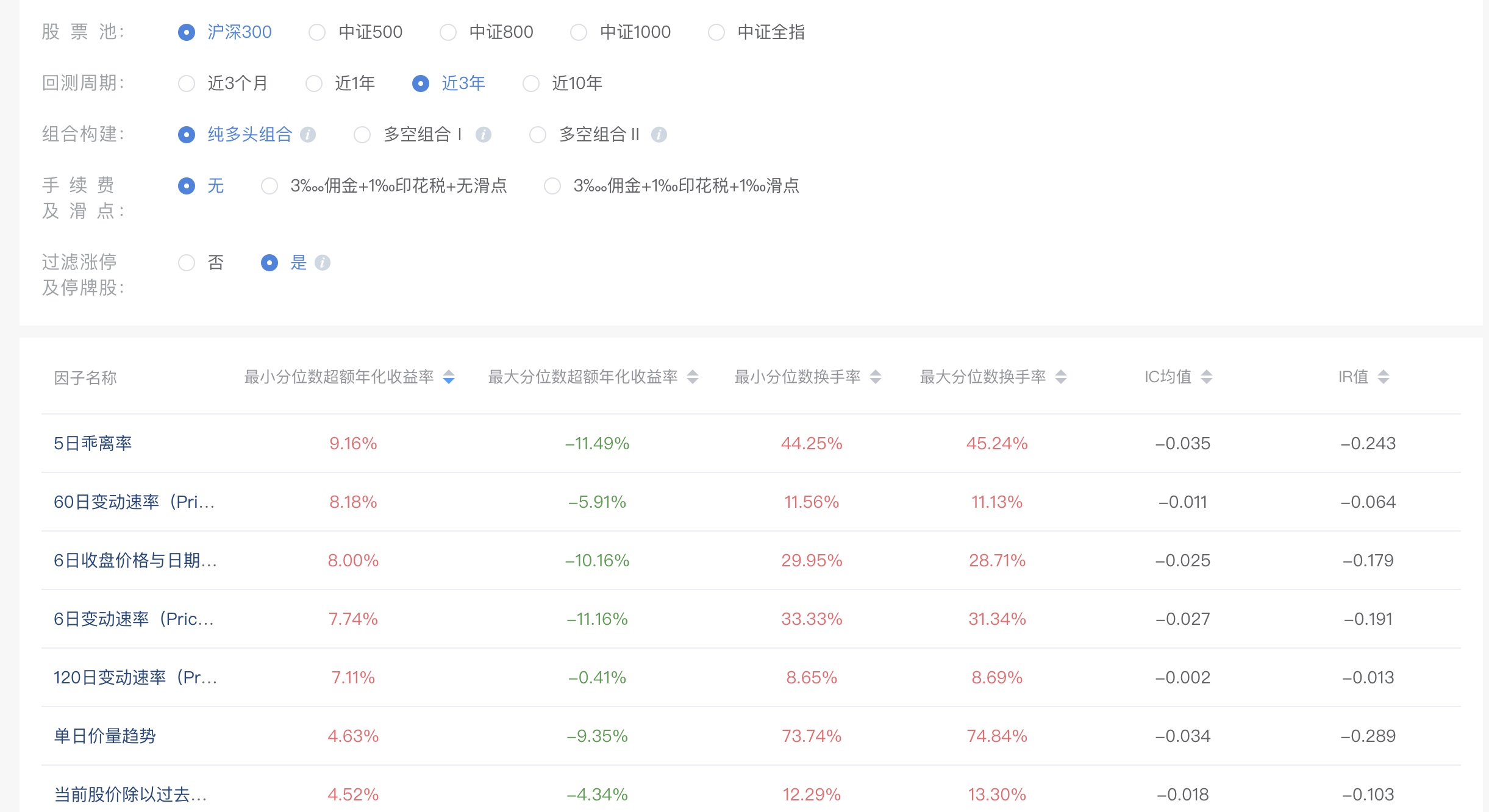Click 11.56% turnover value
The width and height of the screenshot is (1489, 812).
click(x=812, y=502)
